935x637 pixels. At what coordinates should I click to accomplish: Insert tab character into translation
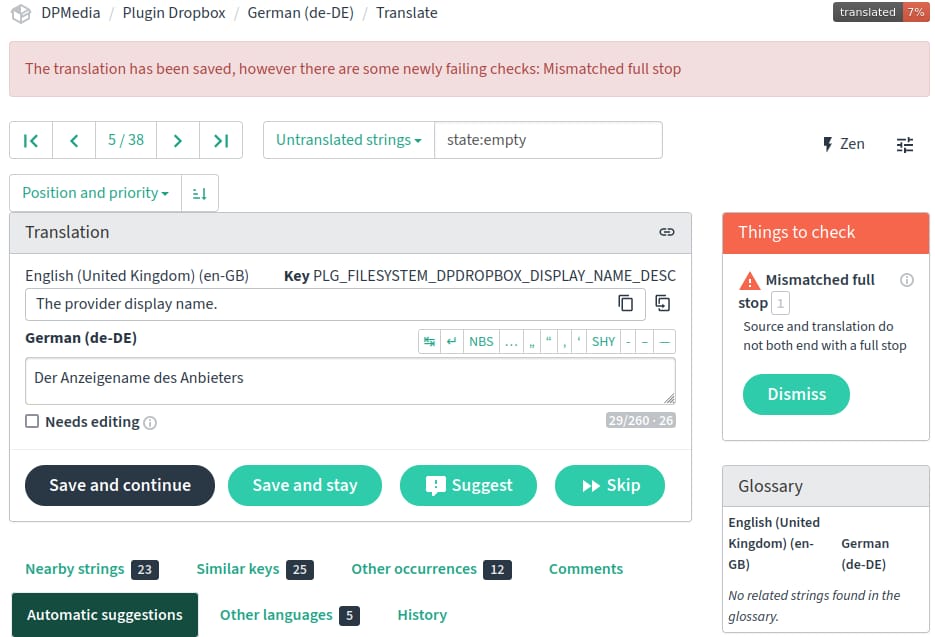coord(430,341)
